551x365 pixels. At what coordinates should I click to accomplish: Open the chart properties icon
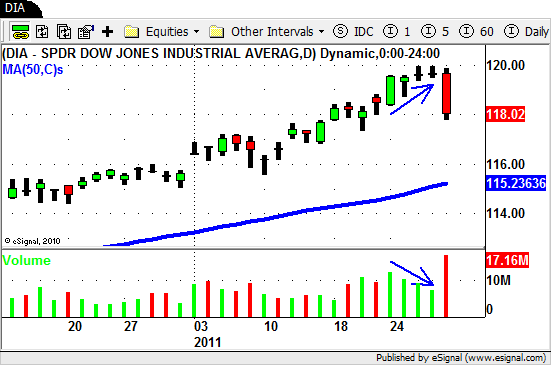86,32
